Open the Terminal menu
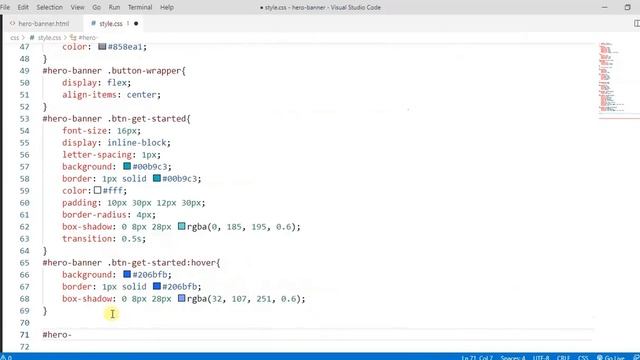 click(x=140, y=7)
